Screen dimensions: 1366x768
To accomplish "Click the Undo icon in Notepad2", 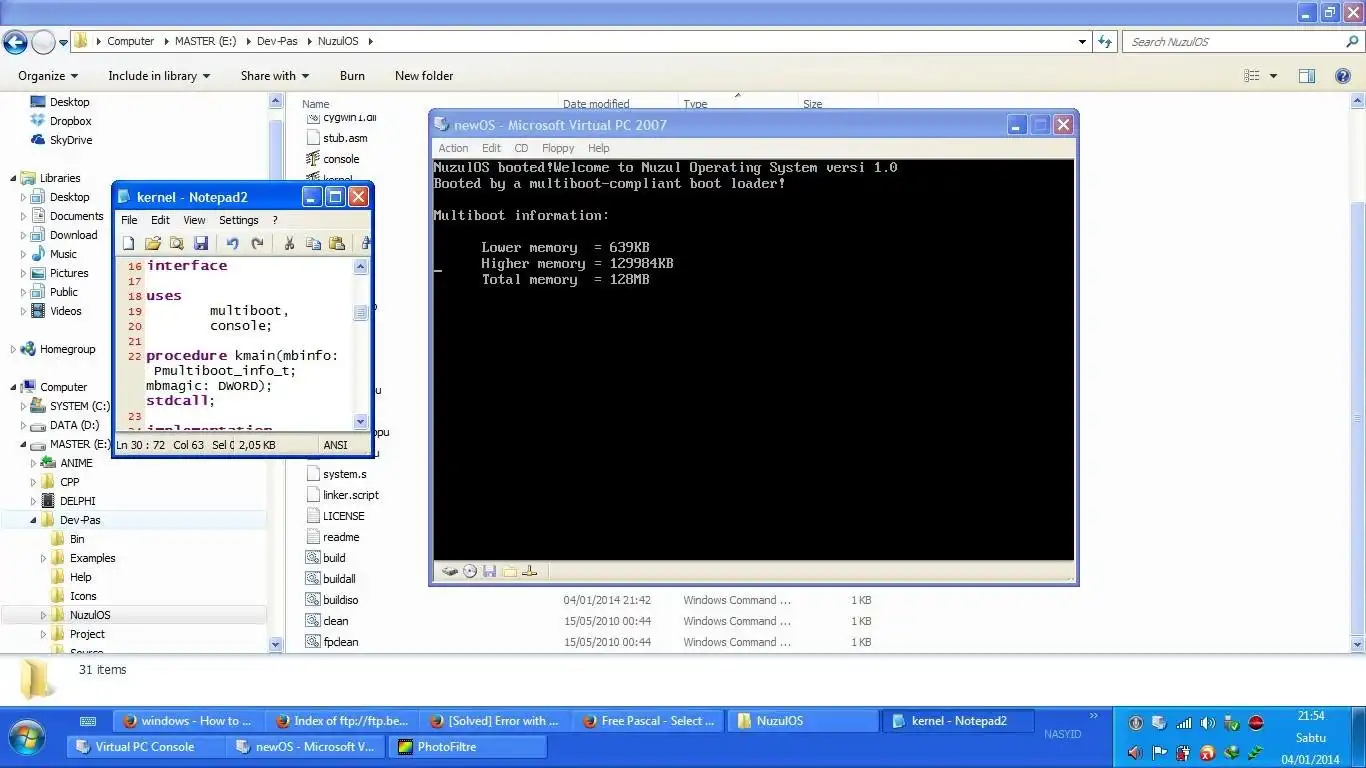I will pyautogui.click(x=233, y=243).
